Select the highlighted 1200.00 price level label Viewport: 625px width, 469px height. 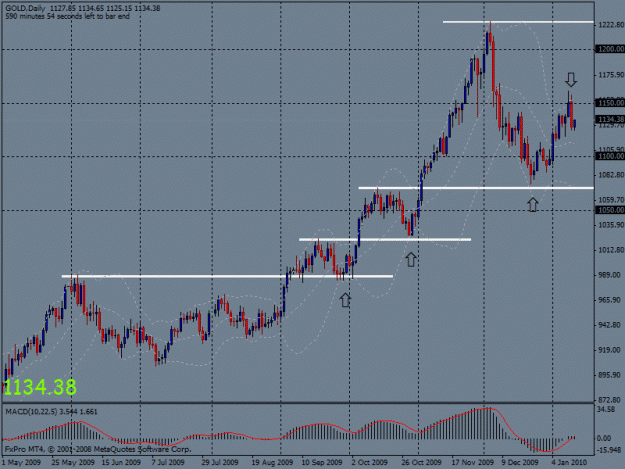click(x=610, y=49)
